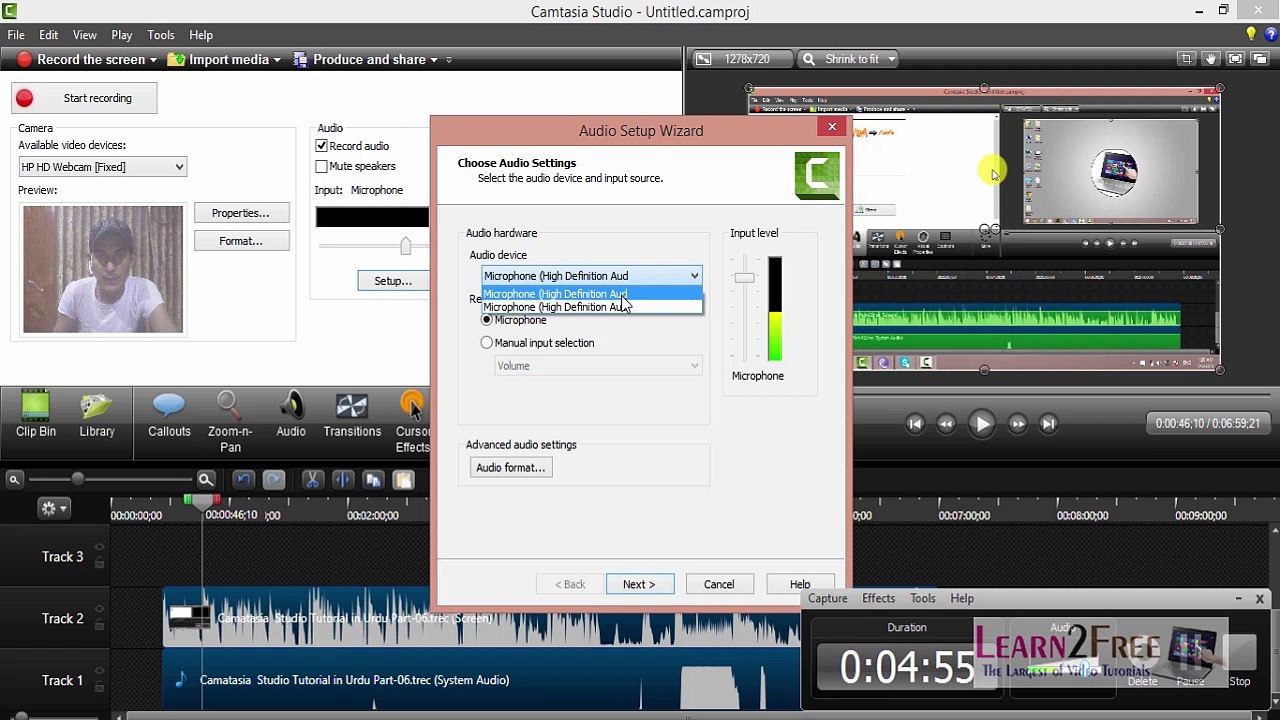Open the Zoom-n-Pan tool
1280x720 pixels.
pos(230,423)
